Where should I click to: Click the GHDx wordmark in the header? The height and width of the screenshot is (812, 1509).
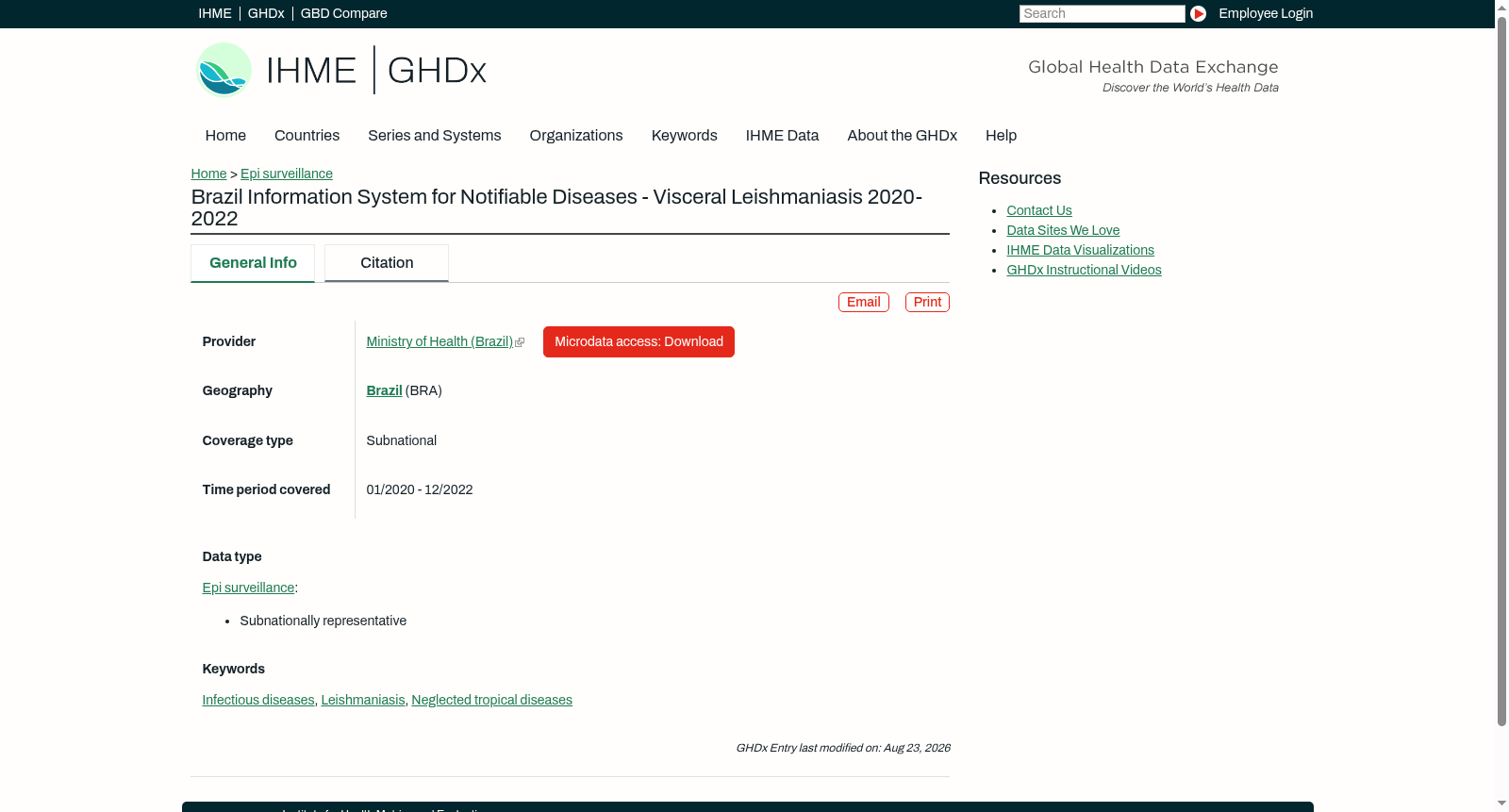pos(437,71)
